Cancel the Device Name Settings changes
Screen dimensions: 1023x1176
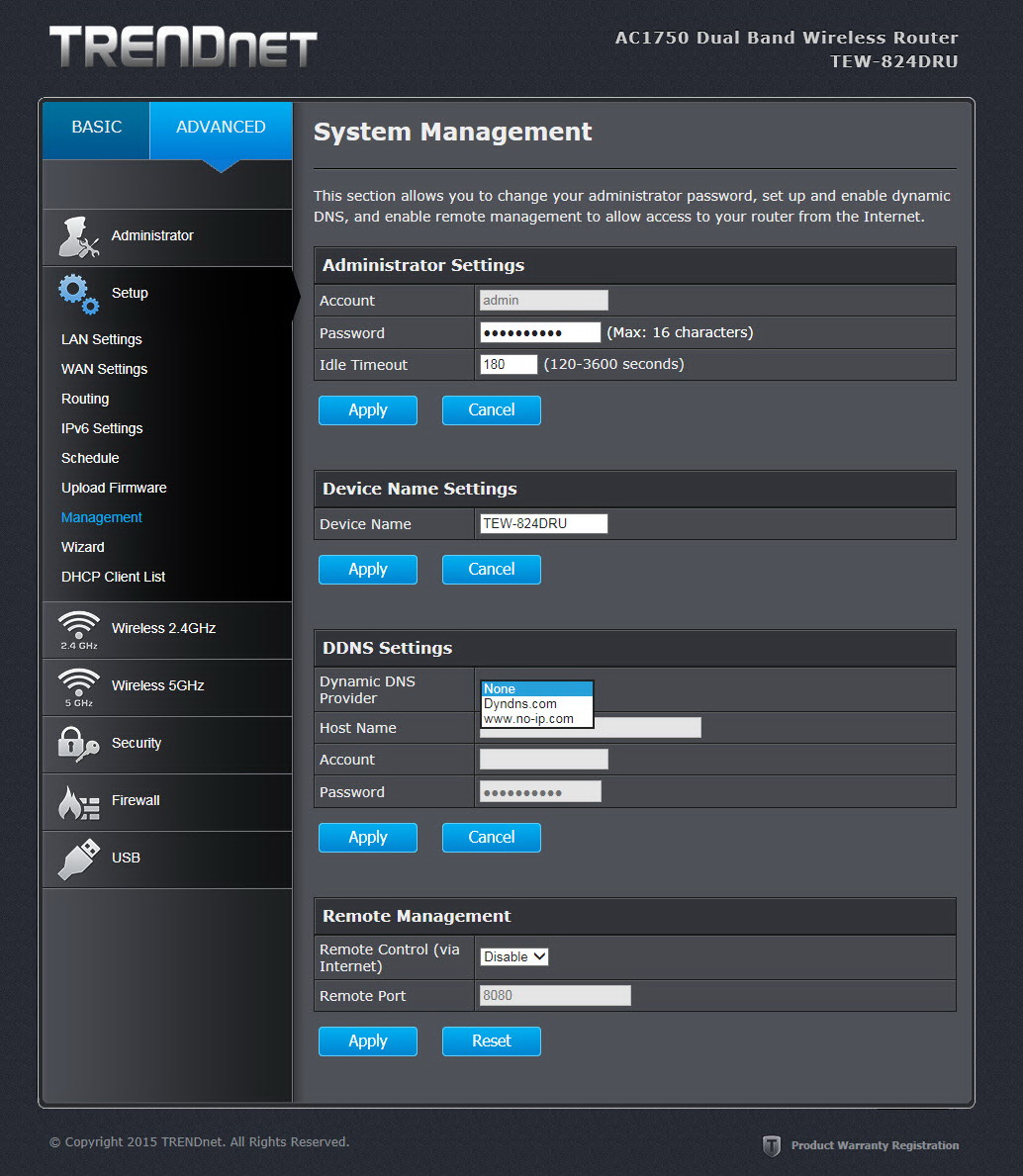tap(492, 570)
